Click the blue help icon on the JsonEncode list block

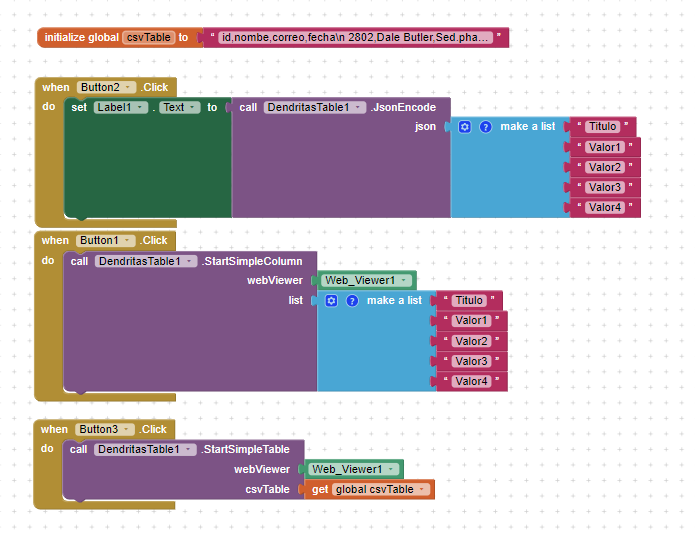coord(485,127)
